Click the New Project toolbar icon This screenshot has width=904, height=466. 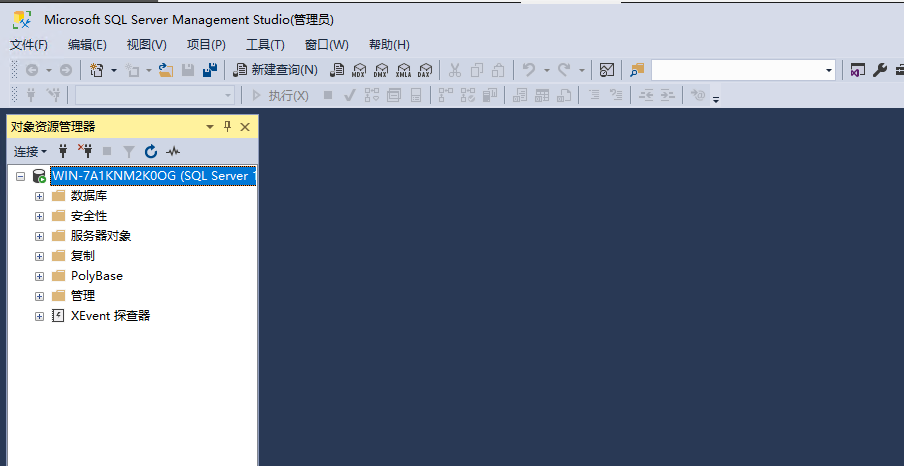coord(96,70)
